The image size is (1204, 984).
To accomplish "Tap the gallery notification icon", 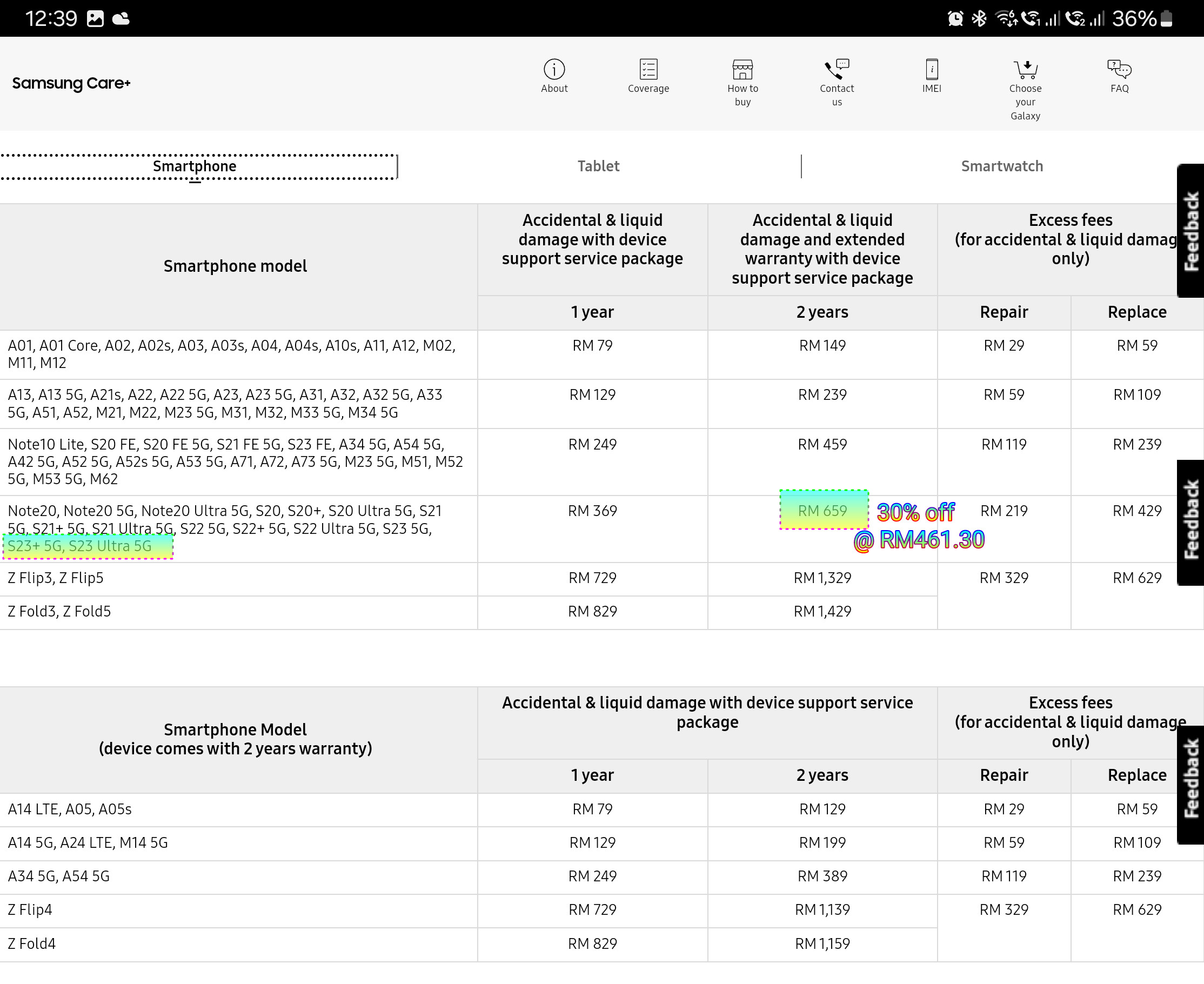I will coord(95,19).
